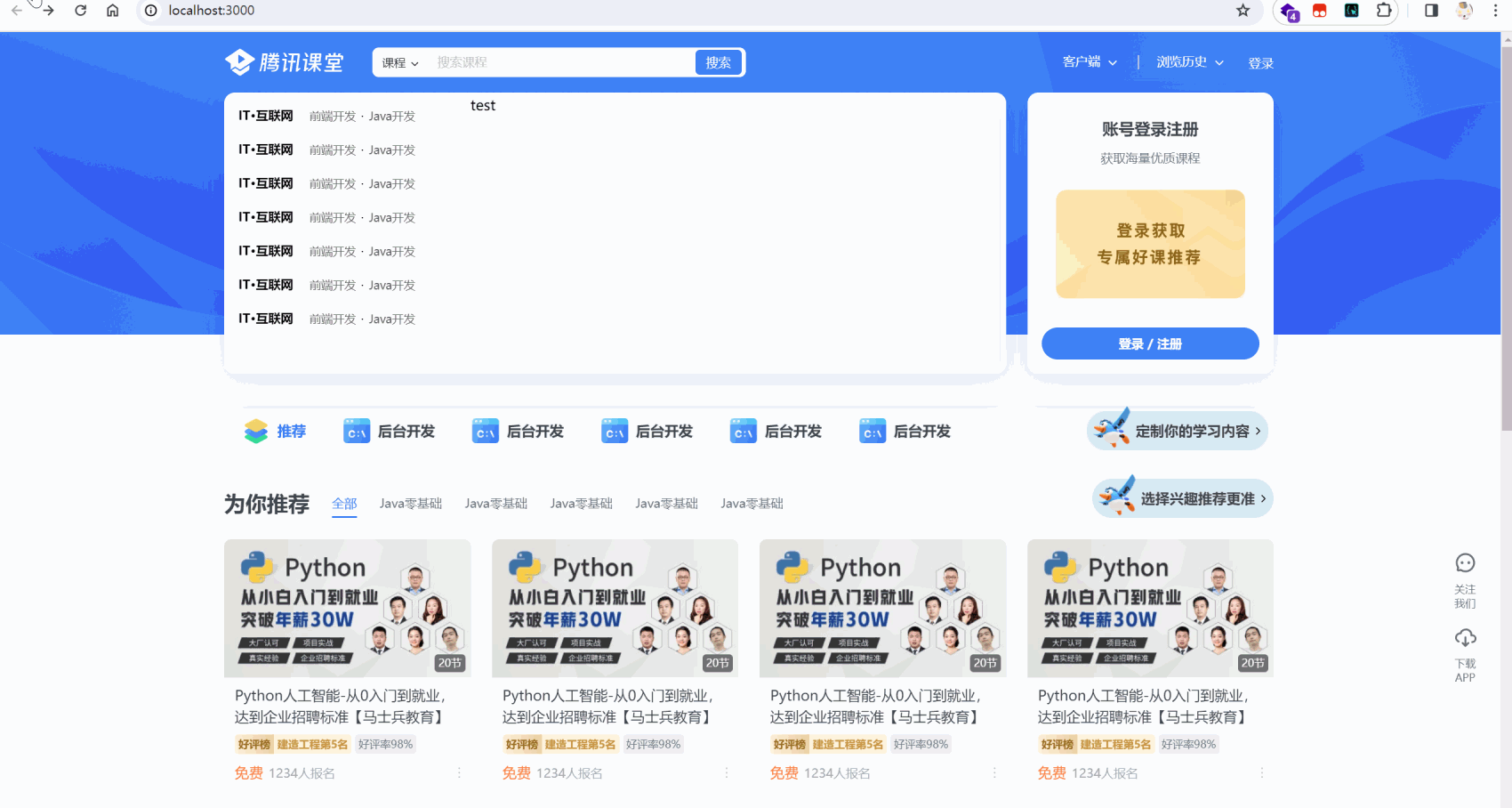The image size is (1512, 808).
Task: Navigate forward with browser arrow
Action: [x=48, y=11]
